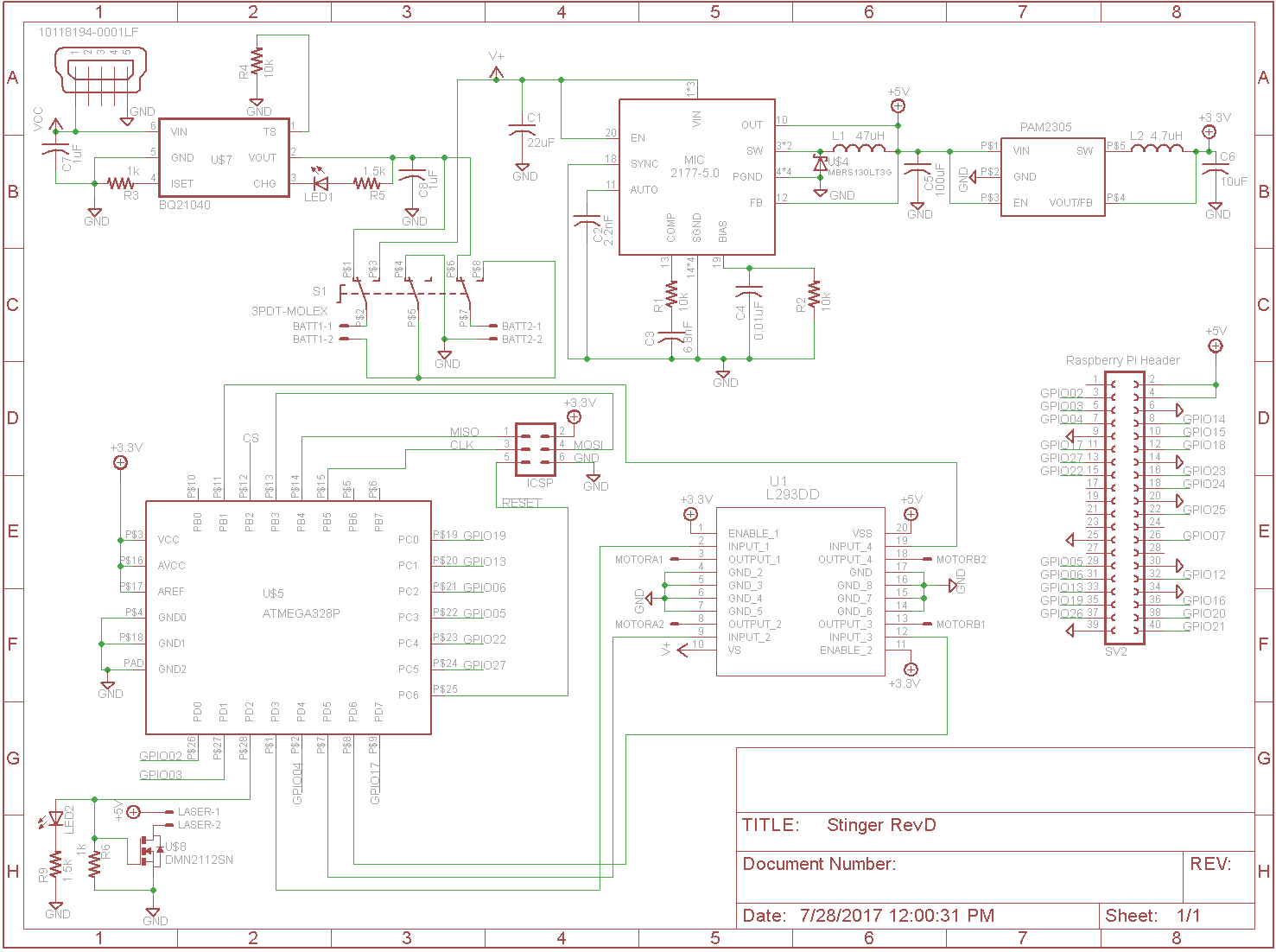Click the Raspberry Pi Header label

click(1122, 360)
